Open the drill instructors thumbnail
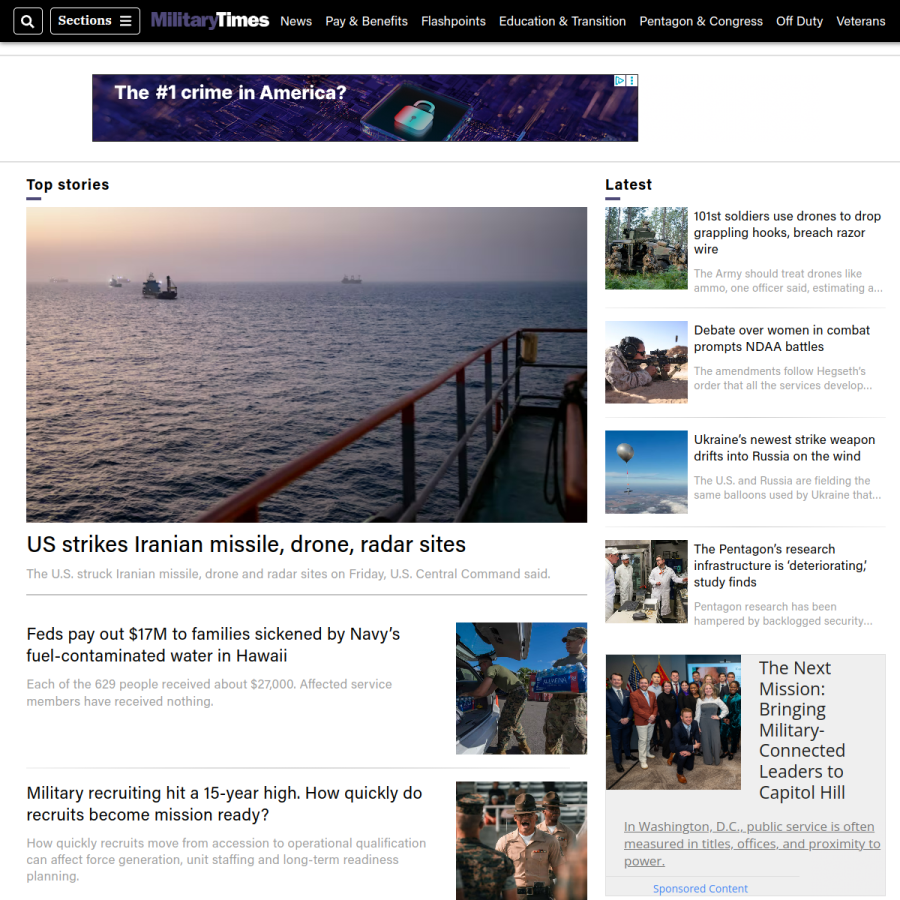The height and width of the screenshot is (900, 900). tap(521, 840)
